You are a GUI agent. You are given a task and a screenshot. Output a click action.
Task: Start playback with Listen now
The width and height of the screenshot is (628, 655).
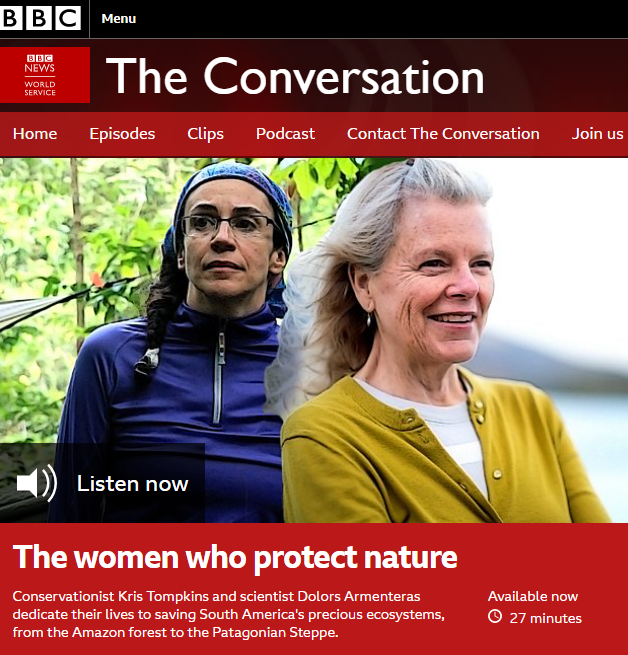coord(132,484)
